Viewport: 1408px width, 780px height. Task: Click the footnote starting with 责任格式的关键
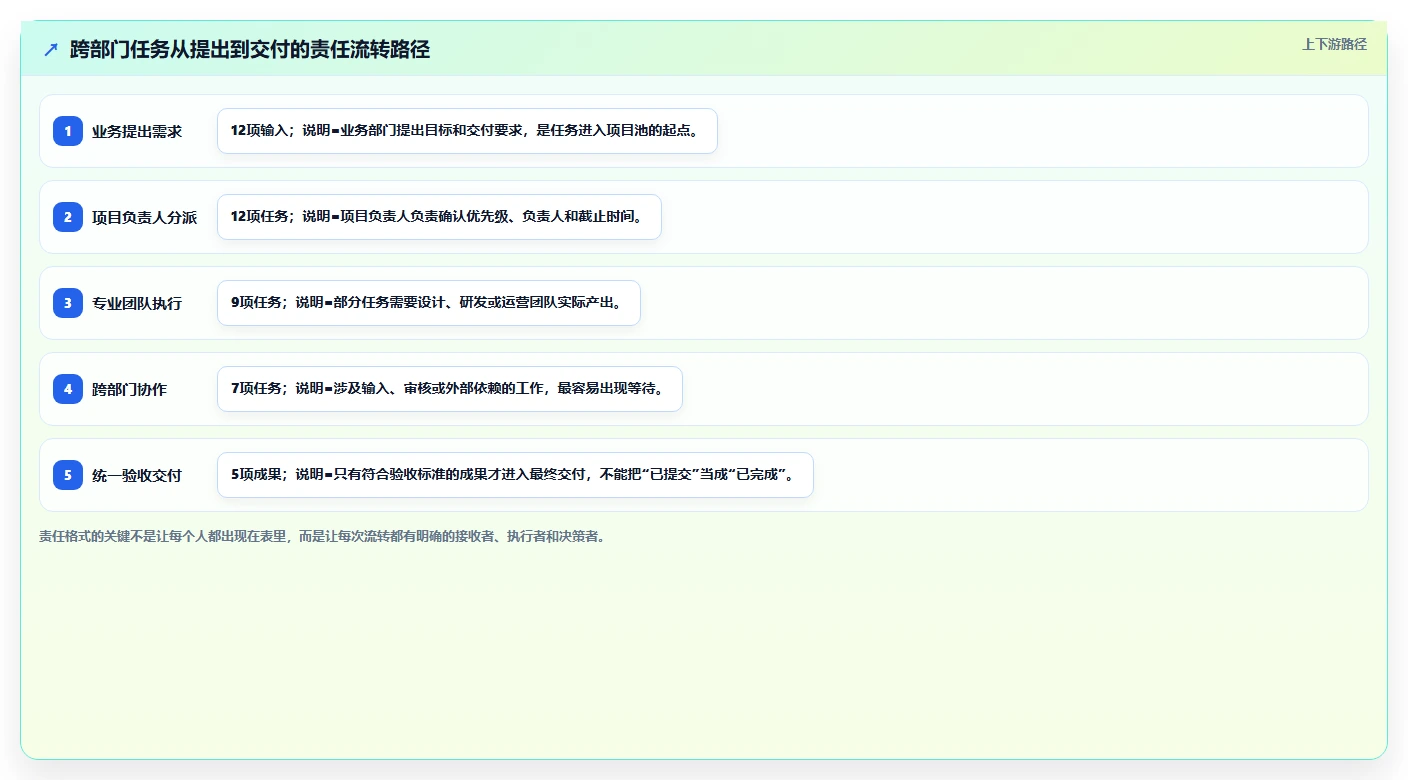pos(322,536)
